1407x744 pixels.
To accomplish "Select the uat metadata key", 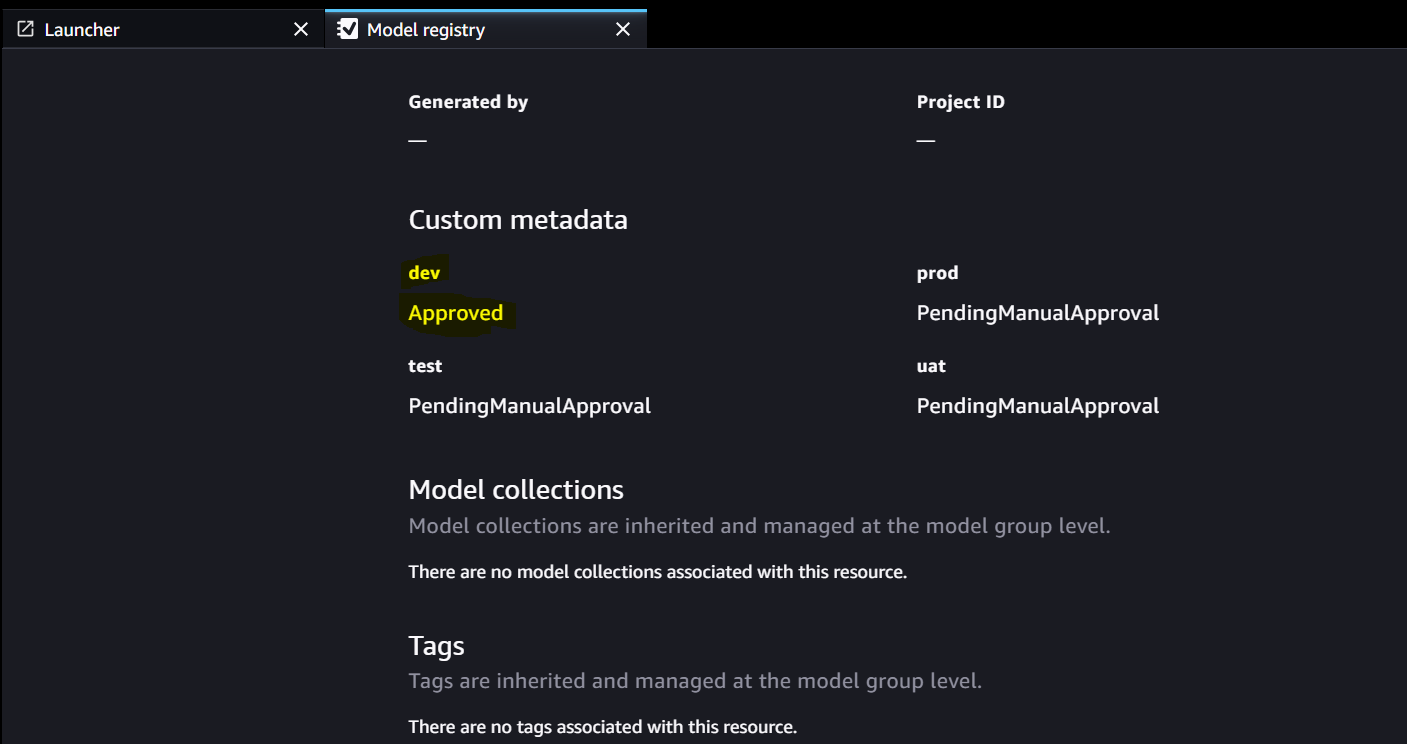I will click(x=931, y=365).
